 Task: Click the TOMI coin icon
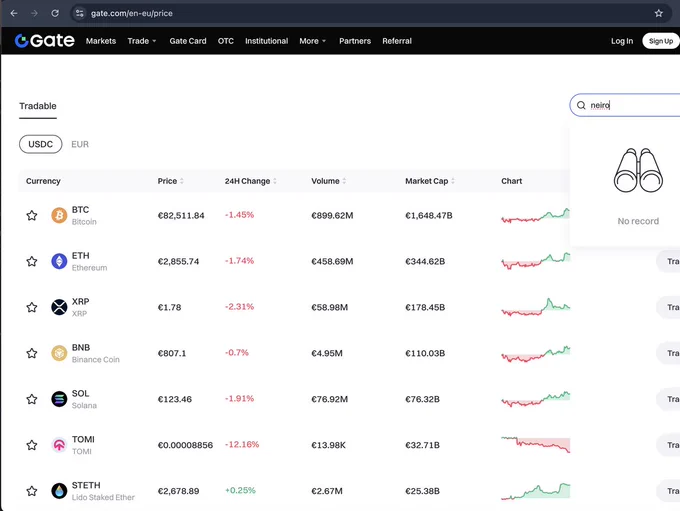point(59,445)
